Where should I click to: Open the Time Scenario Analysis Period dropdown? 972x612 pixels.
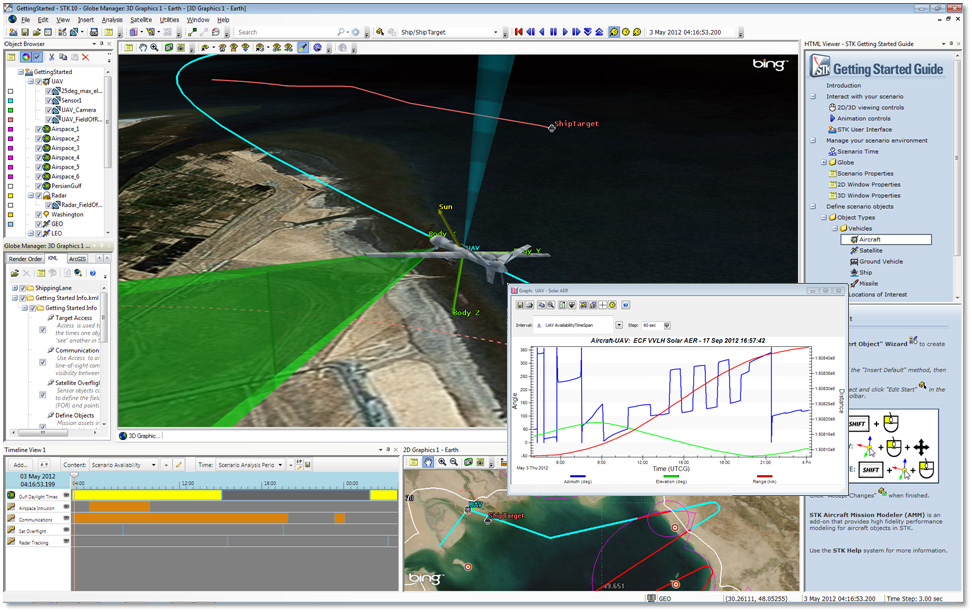tap(280, 464)
